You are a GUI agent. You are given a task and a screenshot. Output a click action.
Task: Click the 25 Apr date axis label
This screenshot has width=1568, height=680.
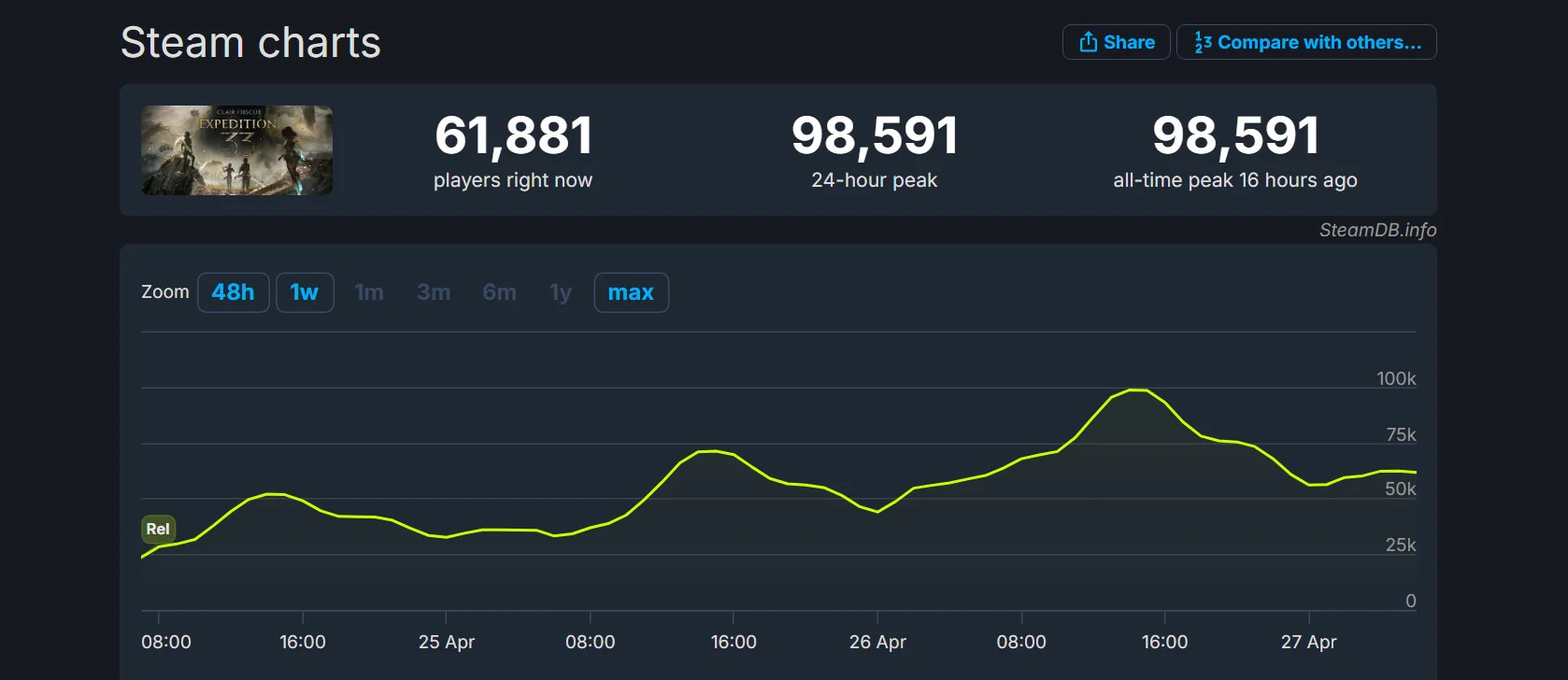(446, 642)
